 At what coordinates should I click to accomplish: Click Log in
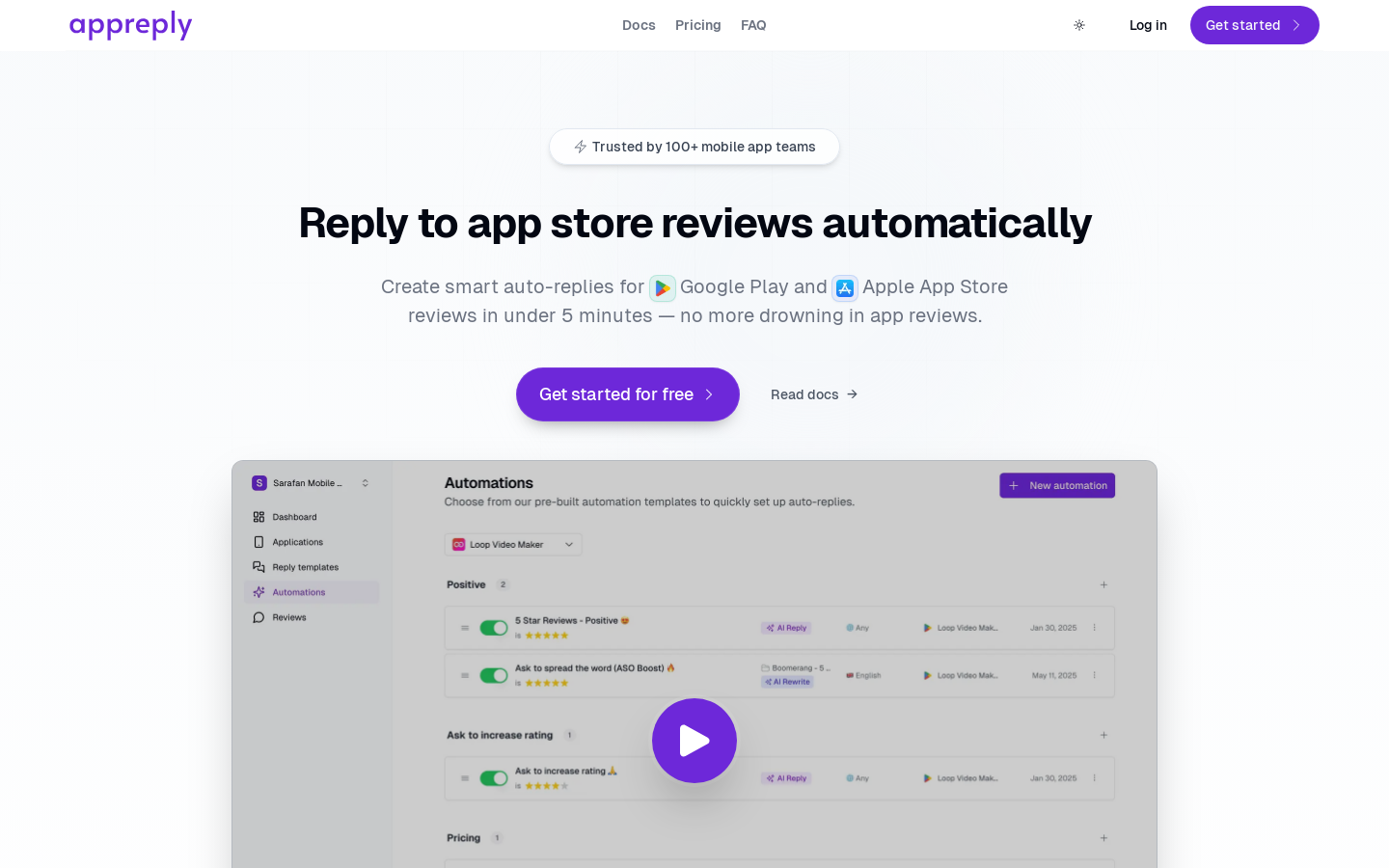click(x=1148, y=25)
